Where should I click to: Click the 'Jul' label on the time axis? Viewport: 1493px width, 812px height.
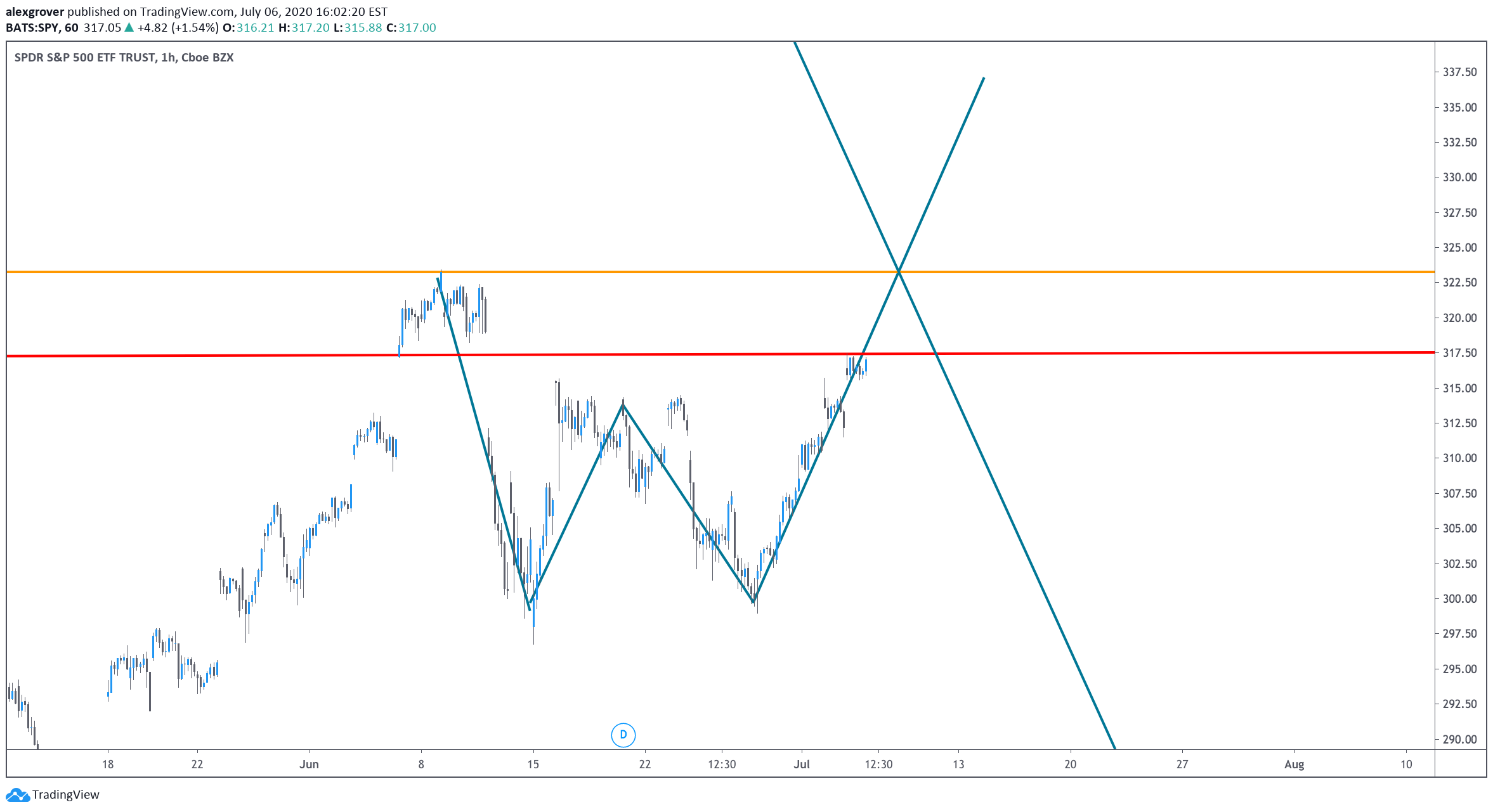coord(802,764)
